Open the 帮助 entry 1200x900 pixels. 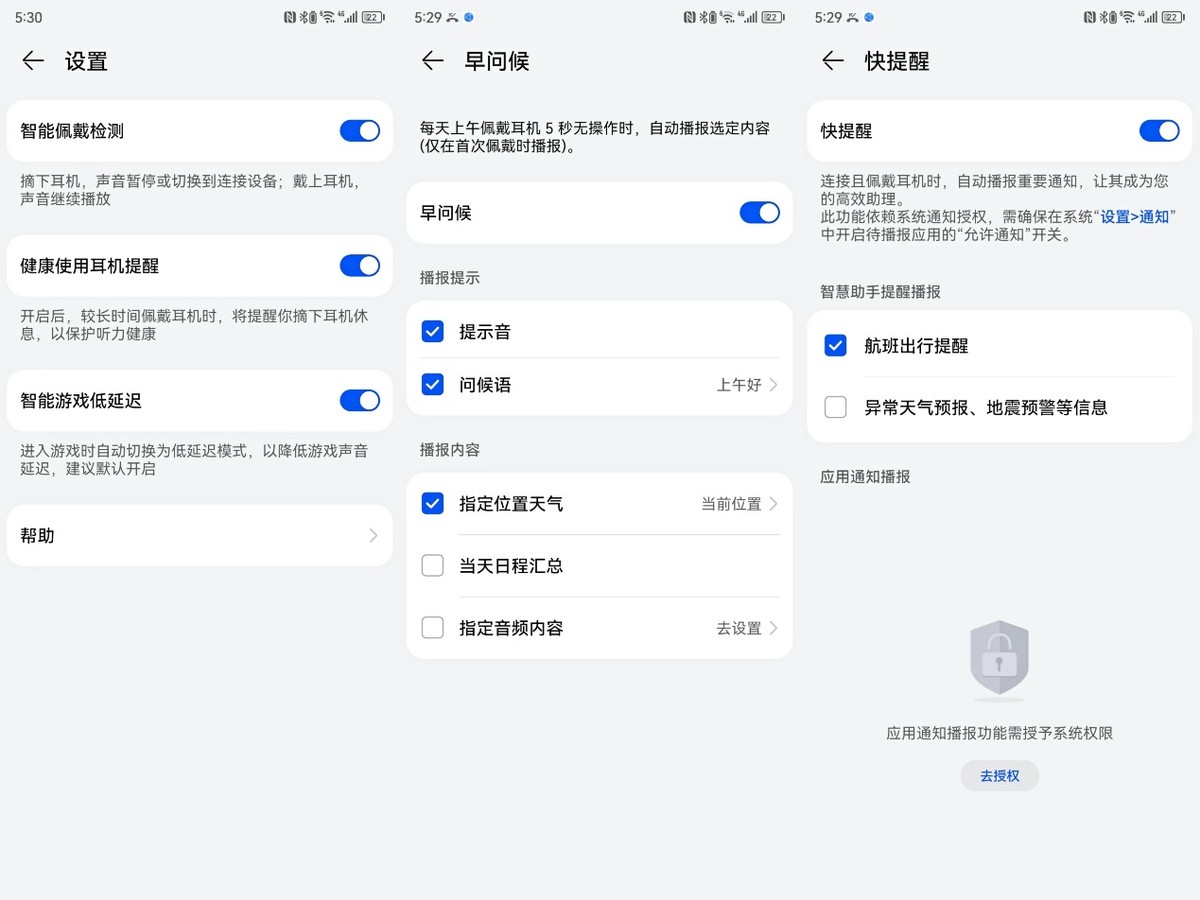coord(199,535)
